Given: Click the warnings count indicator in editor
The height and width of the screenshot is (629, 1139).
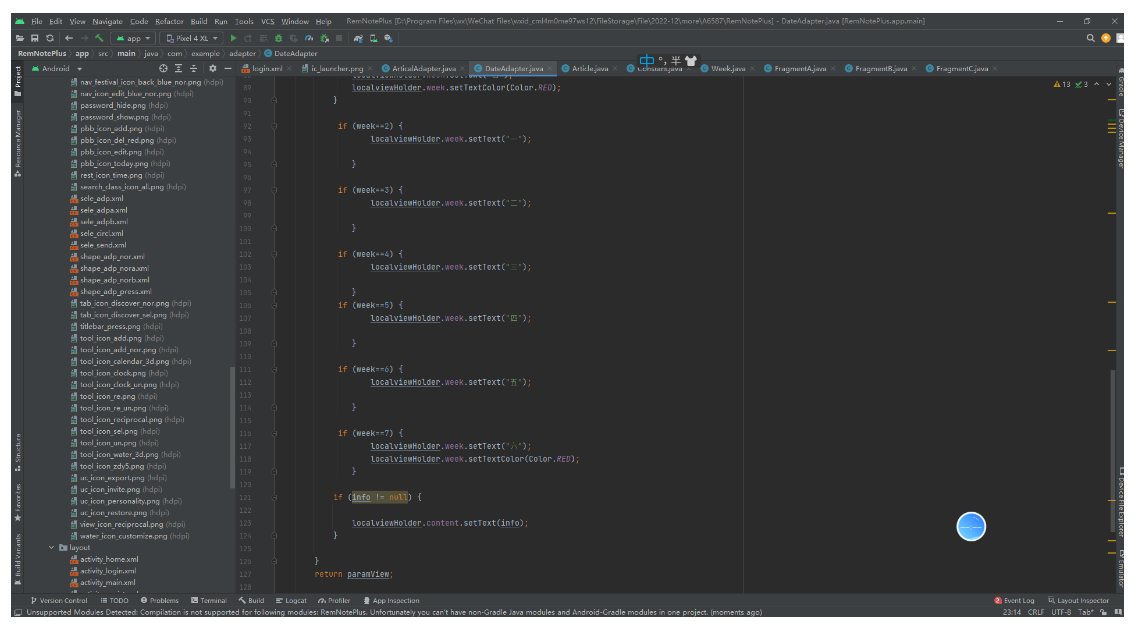Looking at the screenshot, I should point(1061,84).
